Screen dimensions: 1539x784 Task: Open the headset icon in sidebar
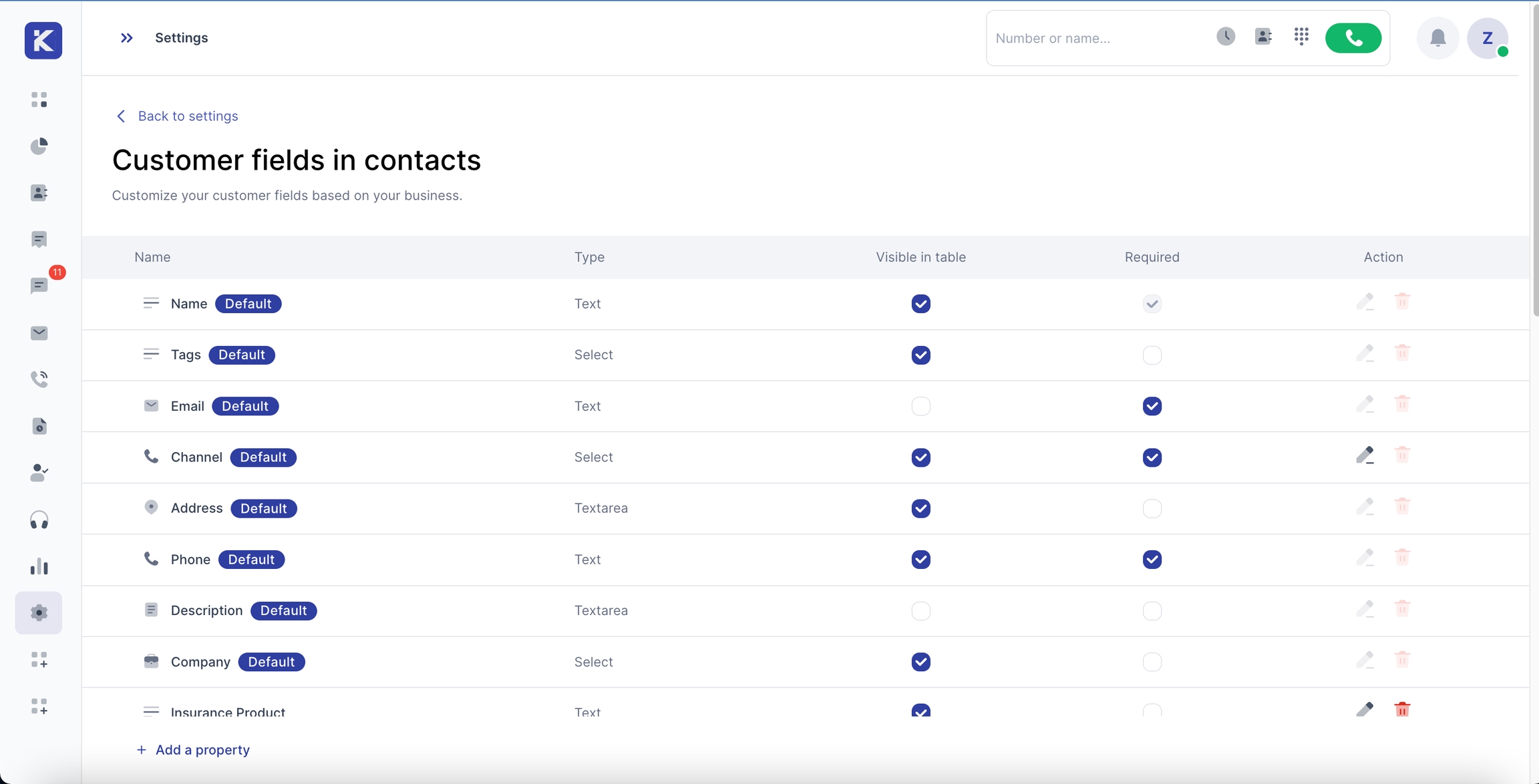pyautogui.click(x=39, y=520)
